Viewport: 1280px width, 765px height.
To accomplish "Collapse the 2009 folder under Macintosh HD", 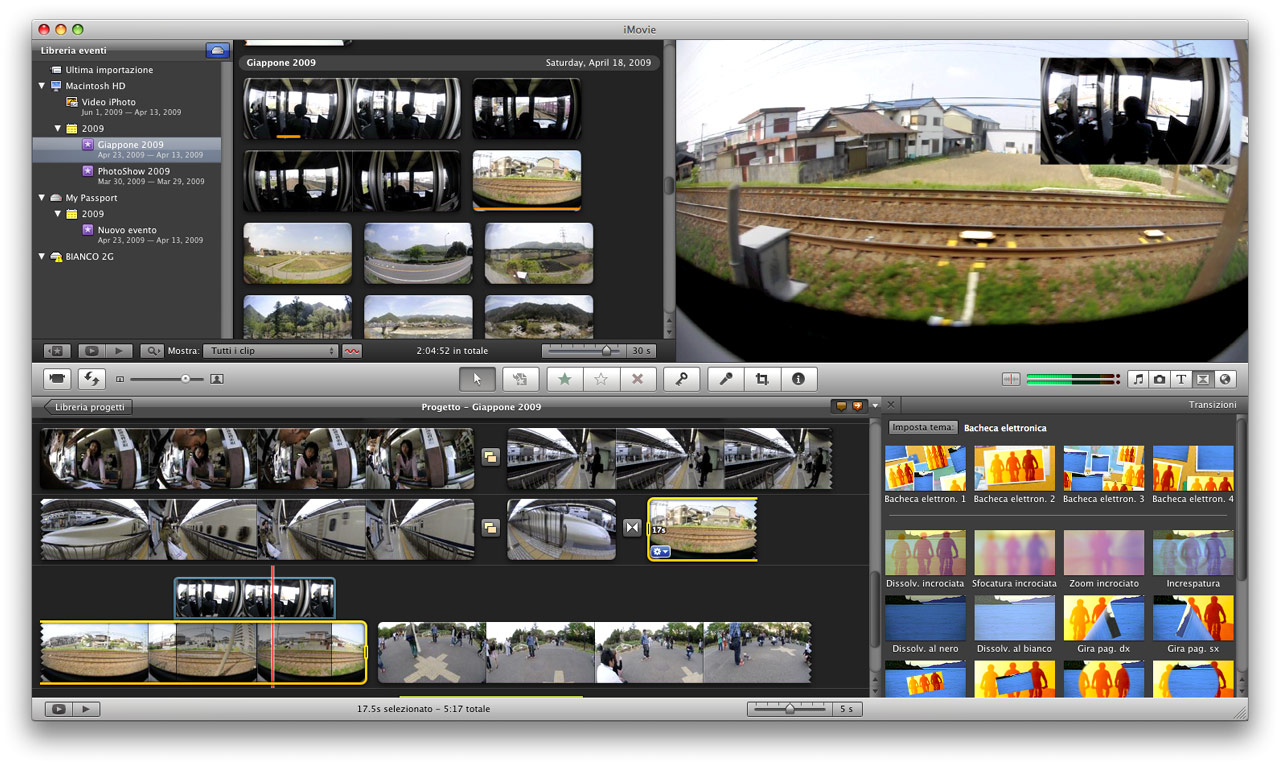I will click(58, 129).
